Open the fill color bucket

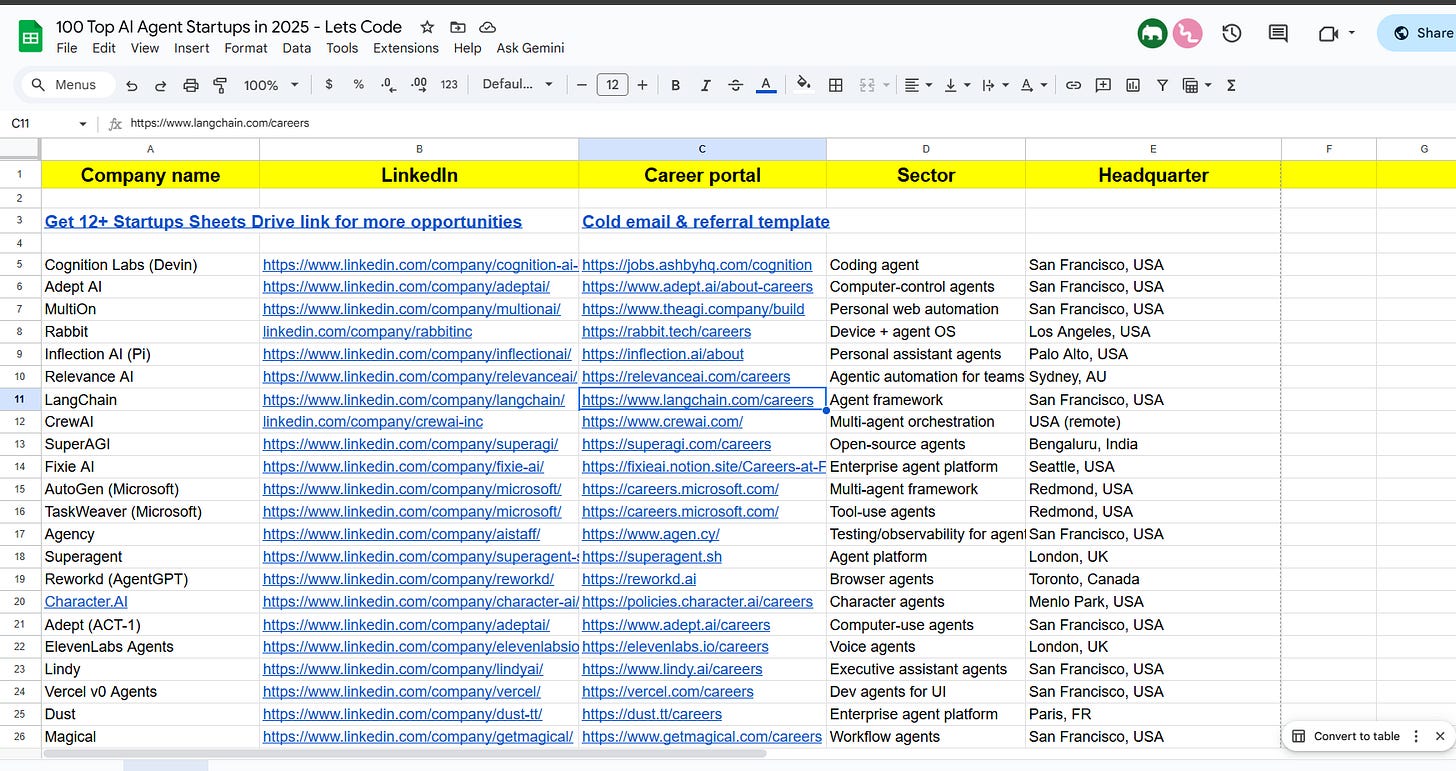point(803,85)
